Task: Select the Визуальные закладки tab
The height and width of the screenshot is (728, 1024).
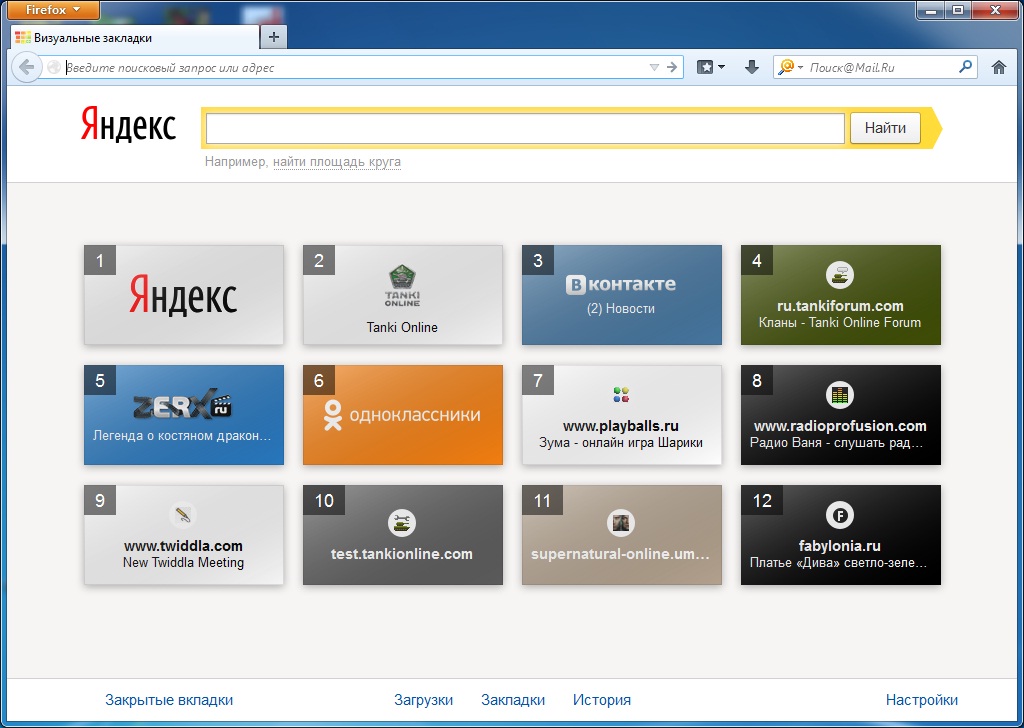Action: (x=134, y=38)
